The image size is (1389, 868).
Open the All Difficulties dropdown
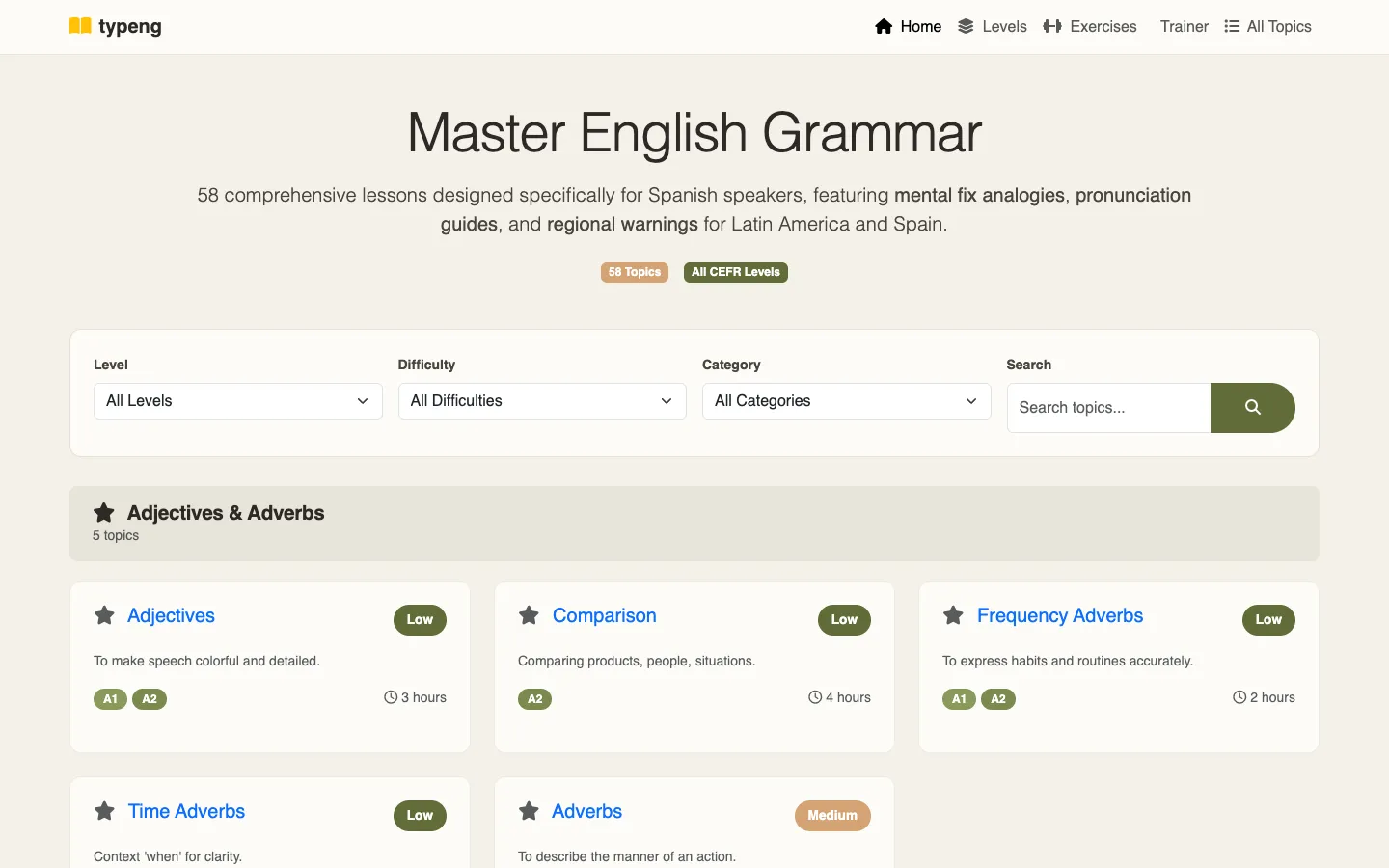click(542, 401)
